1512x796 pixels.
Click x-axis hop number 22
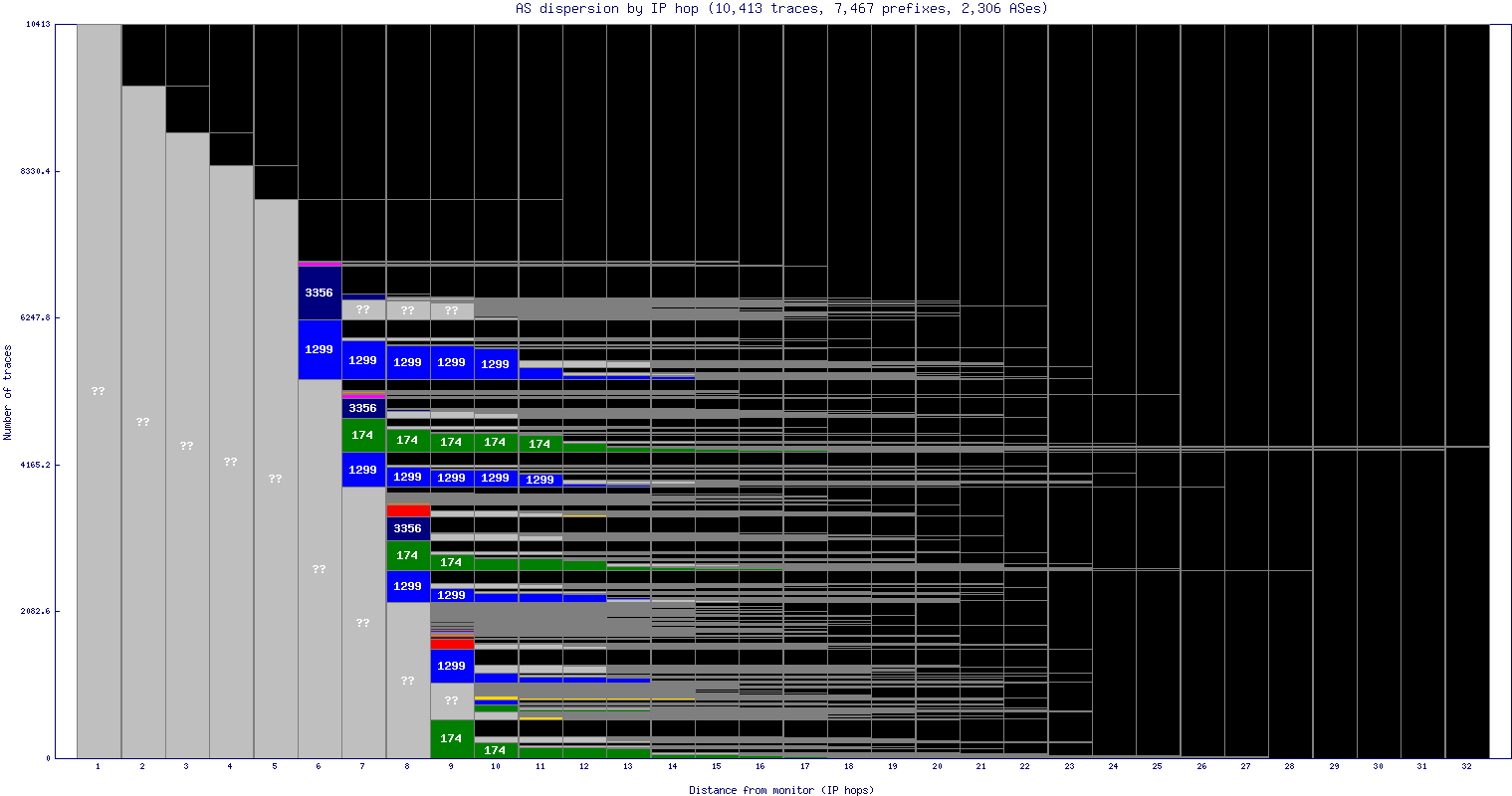(x=1025, y=767)
